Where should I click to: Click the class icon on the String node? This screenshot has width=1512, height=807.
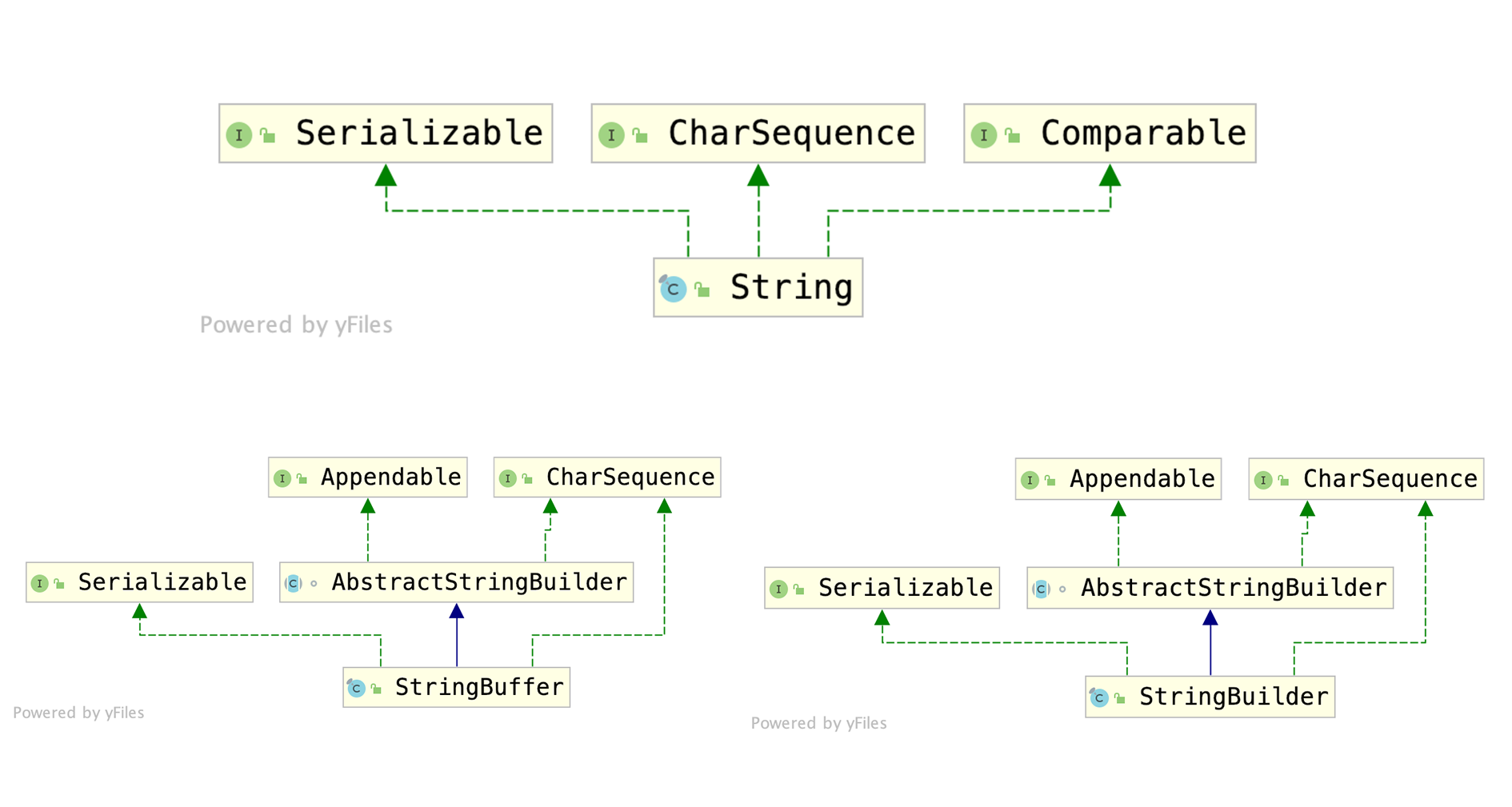(x=673, y=289)
